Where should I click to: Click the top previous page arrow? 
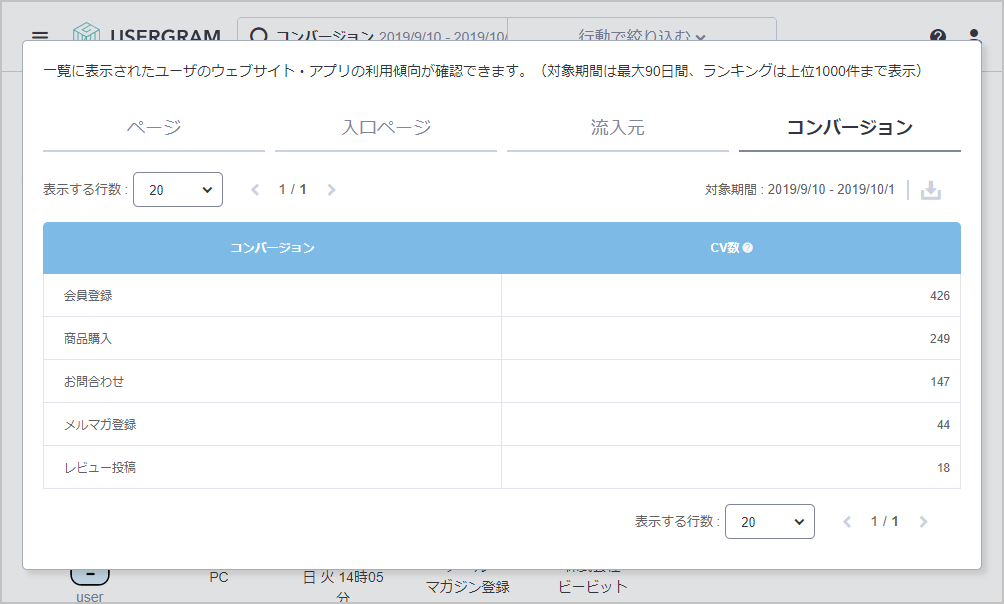pos(255,190)
